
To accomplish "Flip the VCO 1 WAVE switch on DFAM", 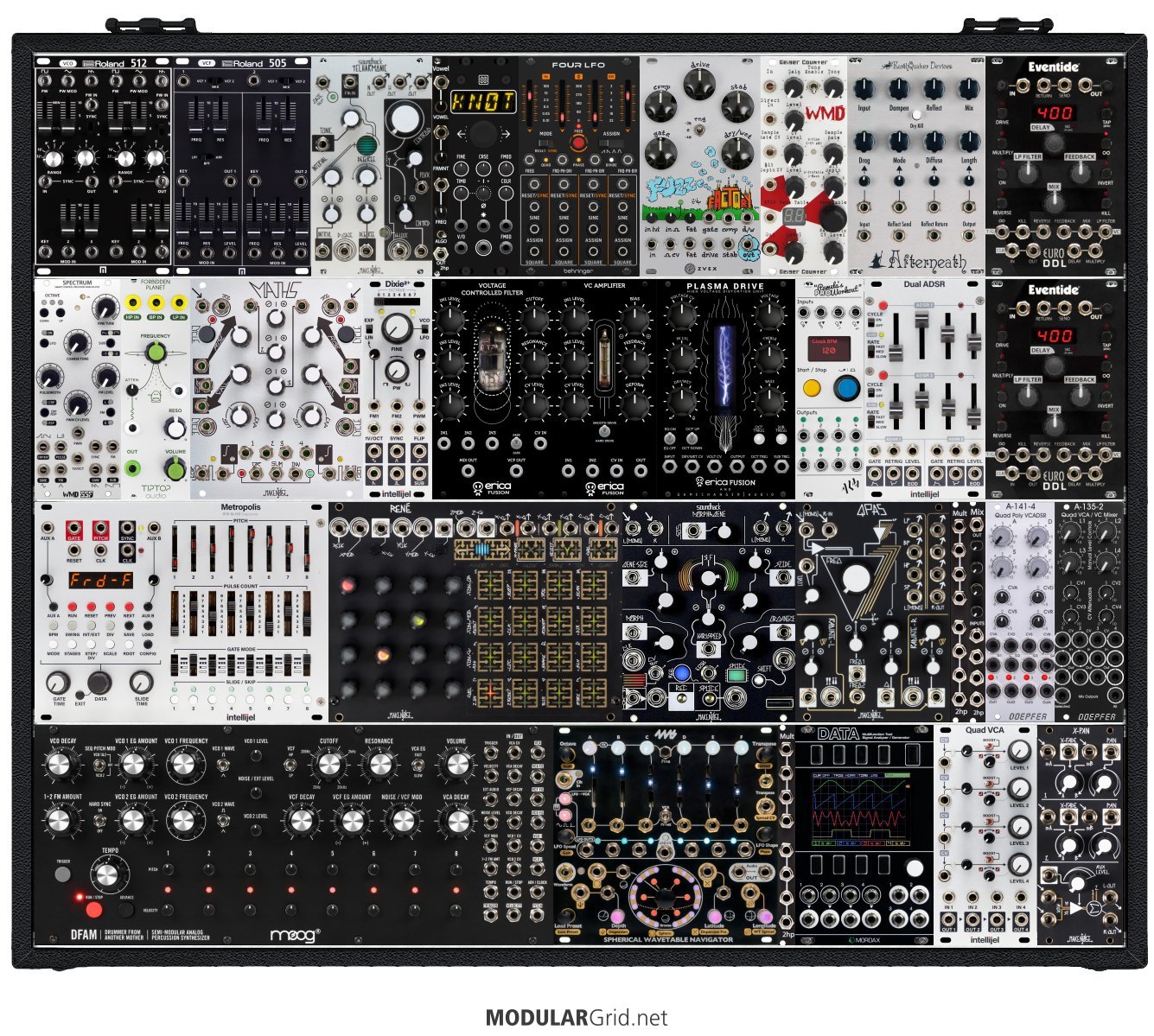I will [x=223, y=764].
